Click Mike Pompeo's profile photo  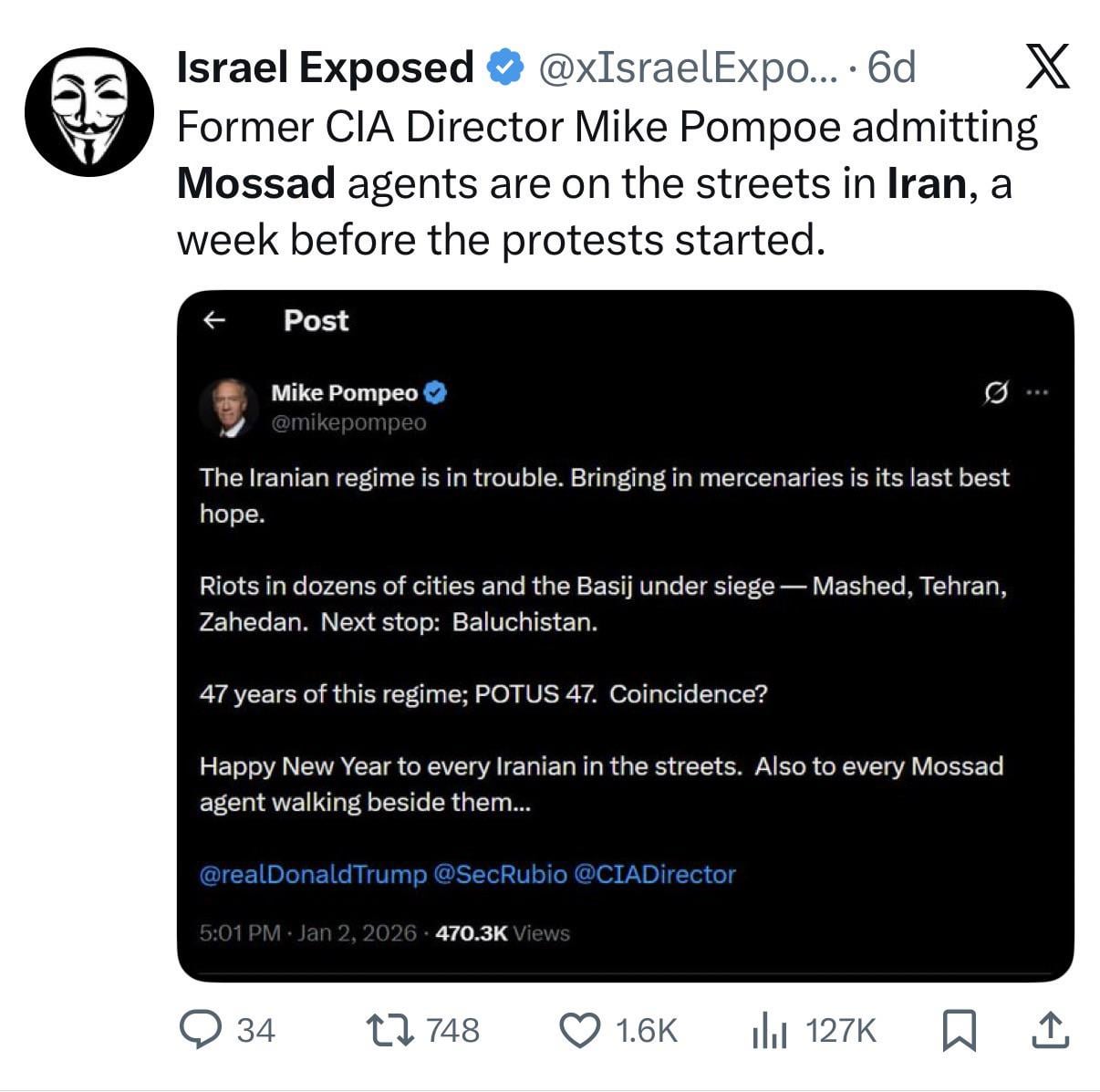pyautogui.click(x=228, y=408)
